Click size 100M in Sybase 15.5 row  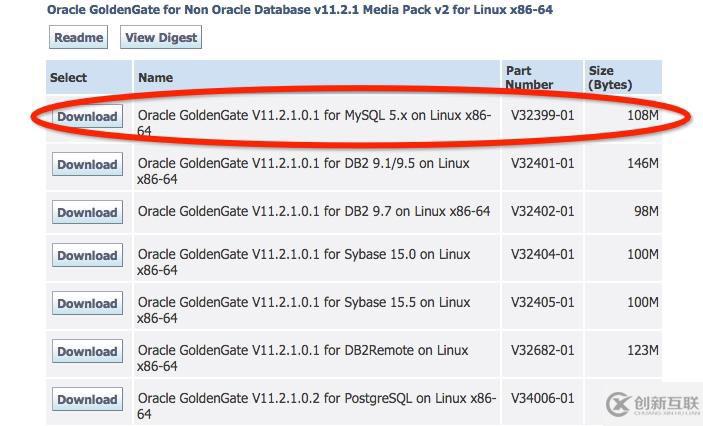pos(643,302)
